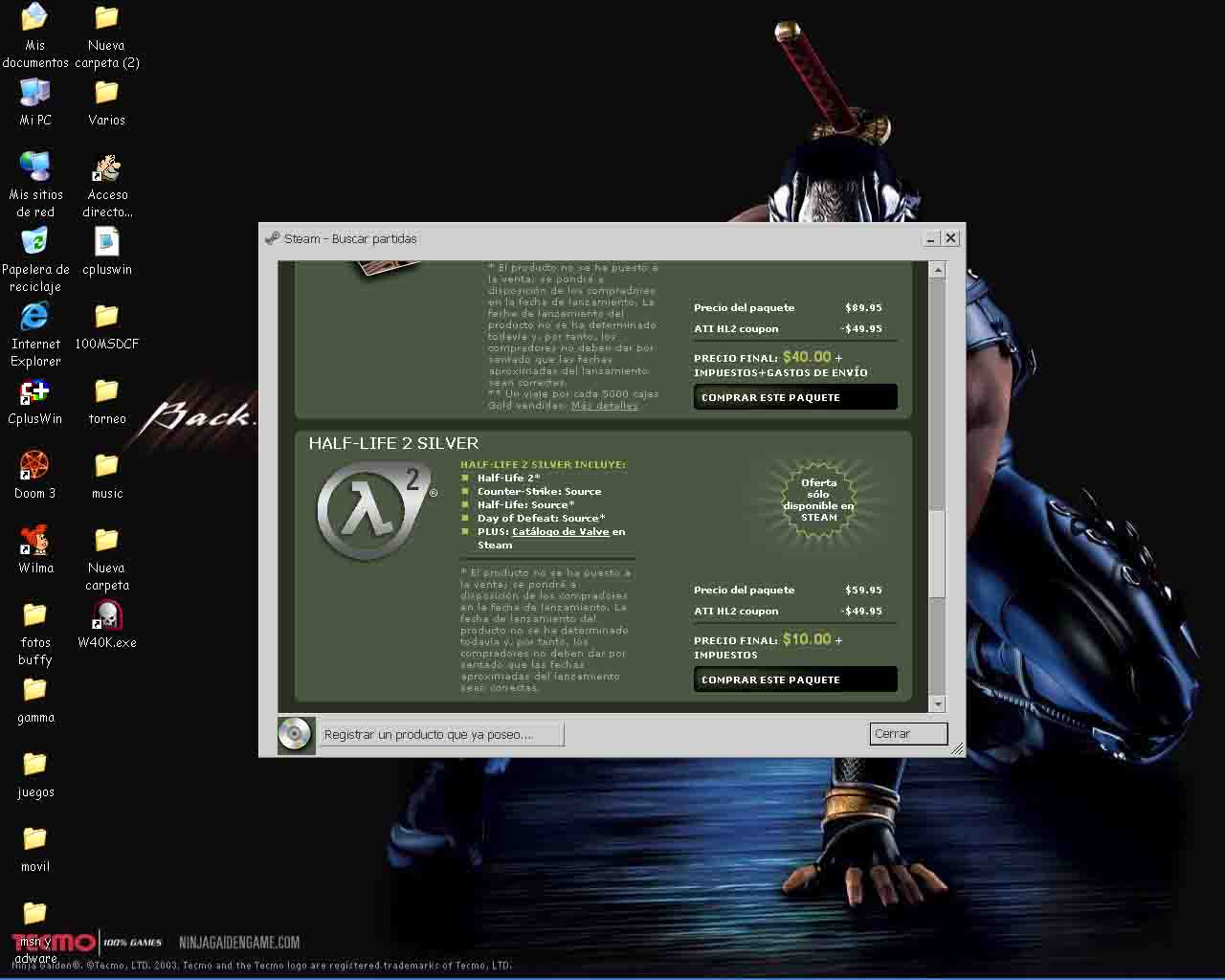Click the Day of Defeat: Source* entry
Screen dimensions: 1225x980
pos(542,519)
